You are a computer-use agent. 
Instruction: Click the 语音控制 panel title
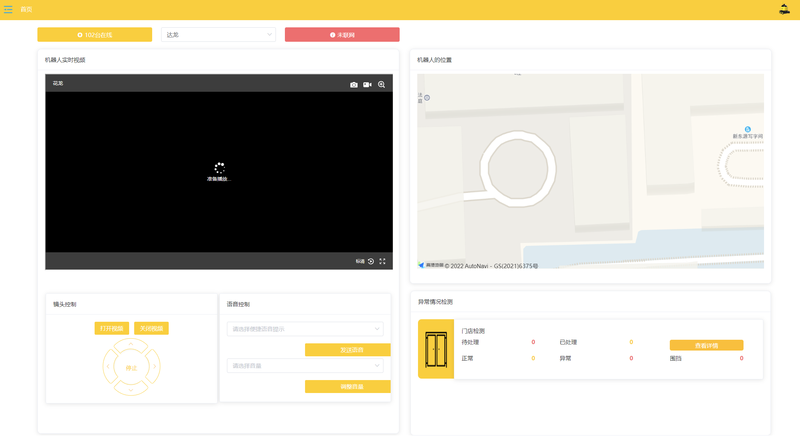click(x=238, y=304)
